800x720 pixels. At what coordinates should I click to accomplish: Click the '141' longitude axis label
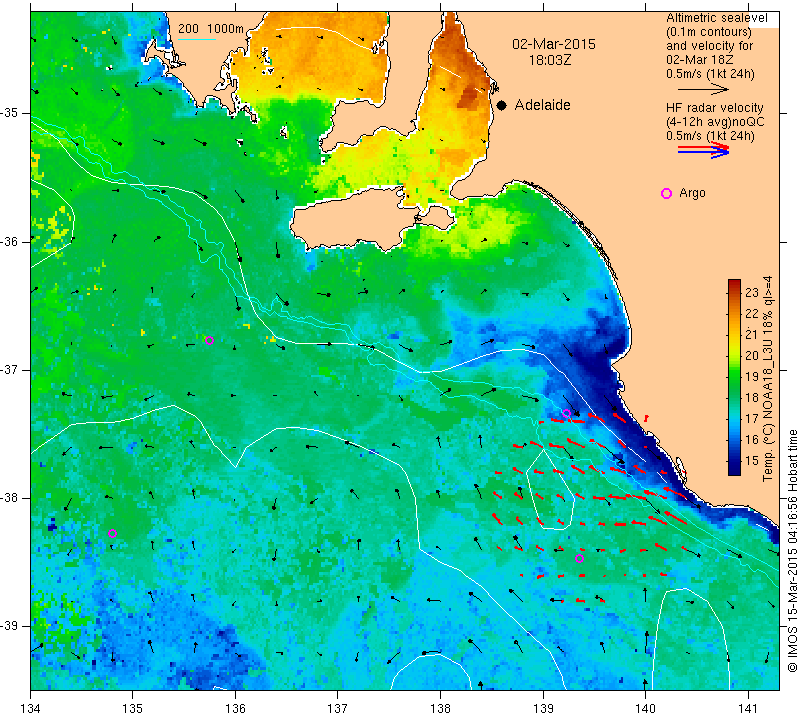(x=748, y=709)
